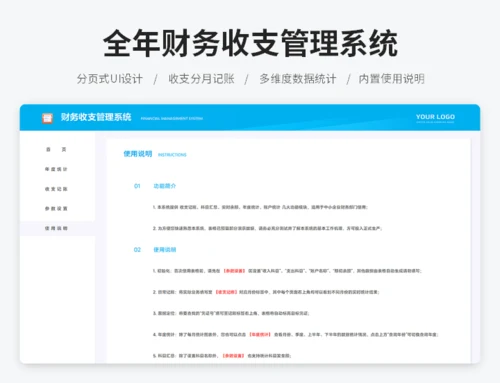This screenshot has width=500, height=383.
Task: Go to 年度统计 in the sidebar
Action: pos(56,169)
